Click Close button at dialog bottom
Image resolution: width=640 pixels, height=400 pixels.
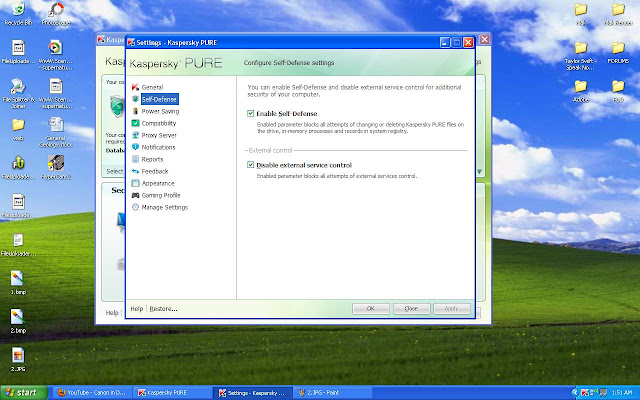(x=411, y=309)
